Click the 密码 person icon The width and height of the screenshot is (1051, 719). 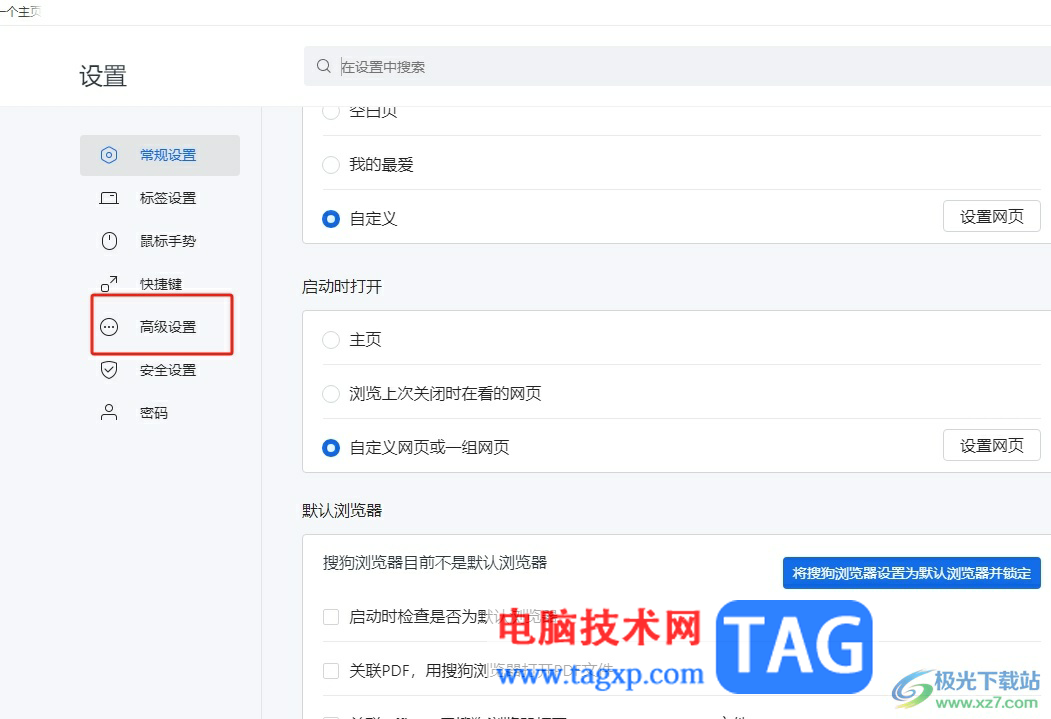click(109, 413)
